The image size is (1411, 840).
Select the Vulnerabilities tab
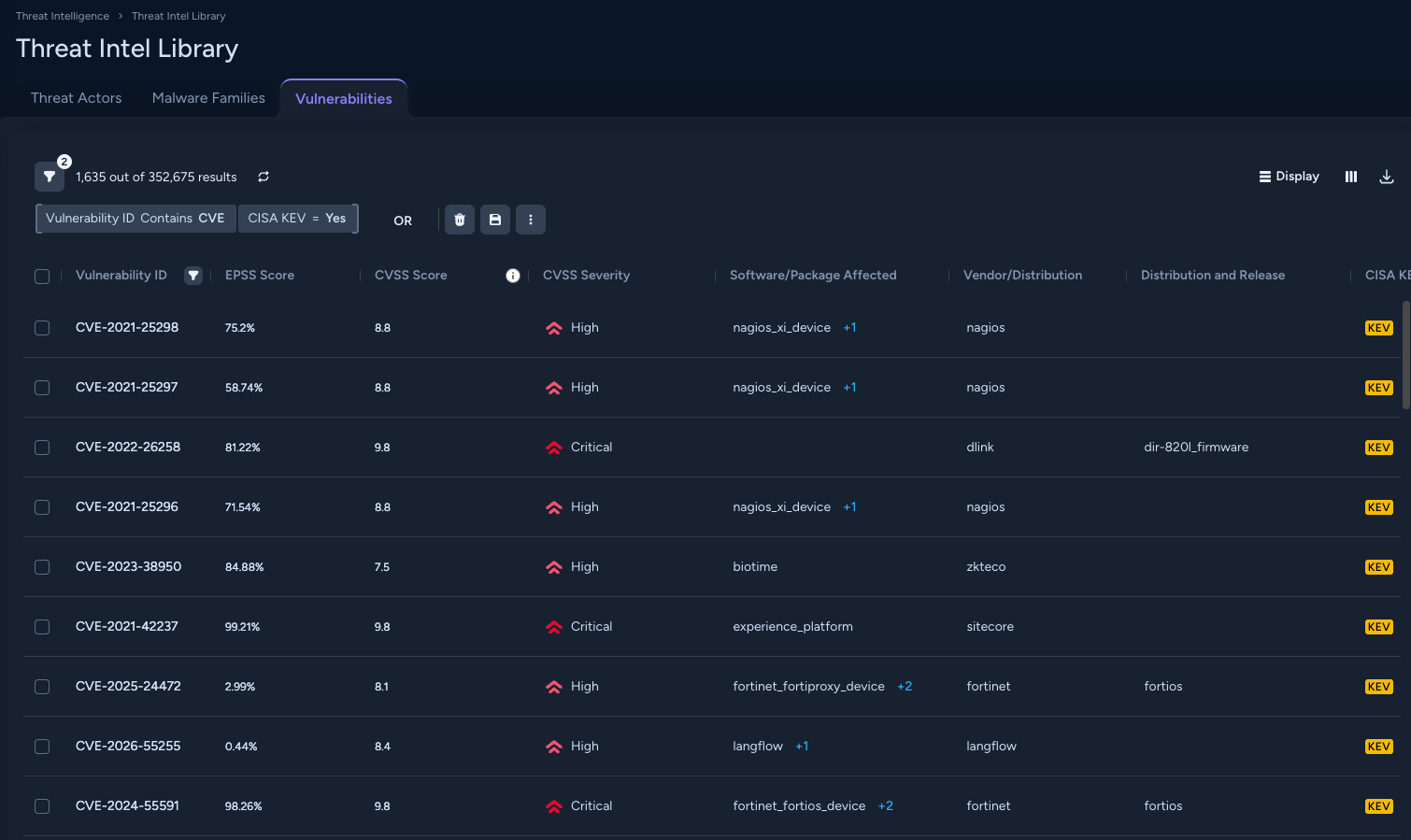tap(344, 99)
